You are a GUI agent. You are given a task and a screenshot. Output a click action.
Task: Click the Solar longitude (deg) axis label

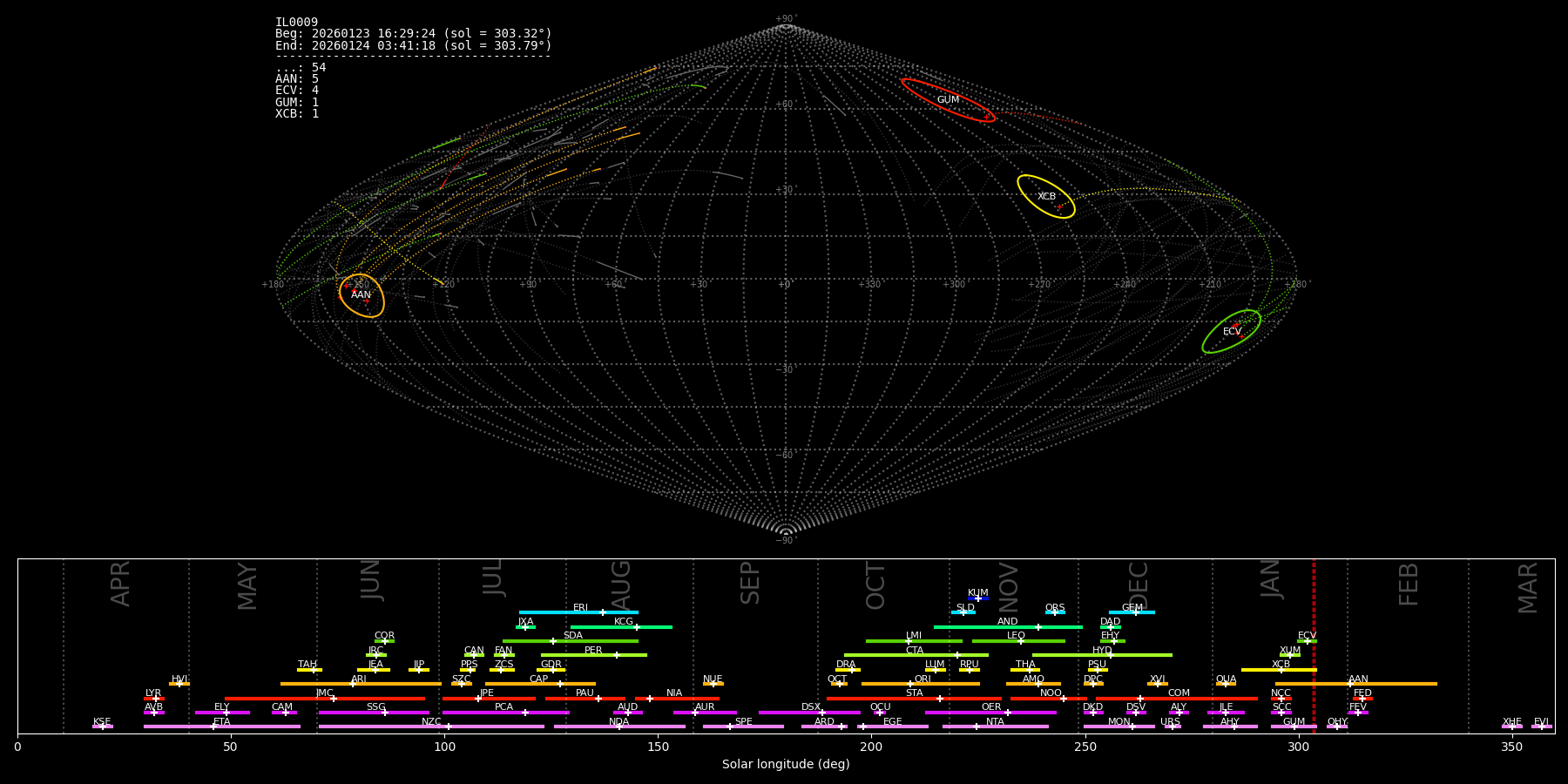(x=786, y=765)
